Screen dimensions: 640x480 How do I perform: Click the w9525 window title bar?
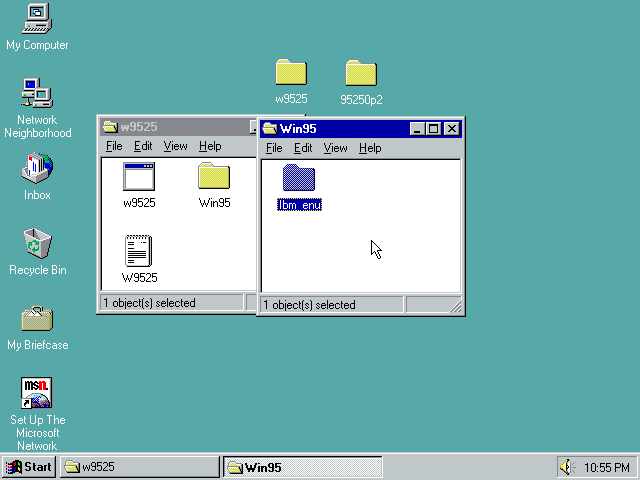pyautogui.click(x=176, y=127)
